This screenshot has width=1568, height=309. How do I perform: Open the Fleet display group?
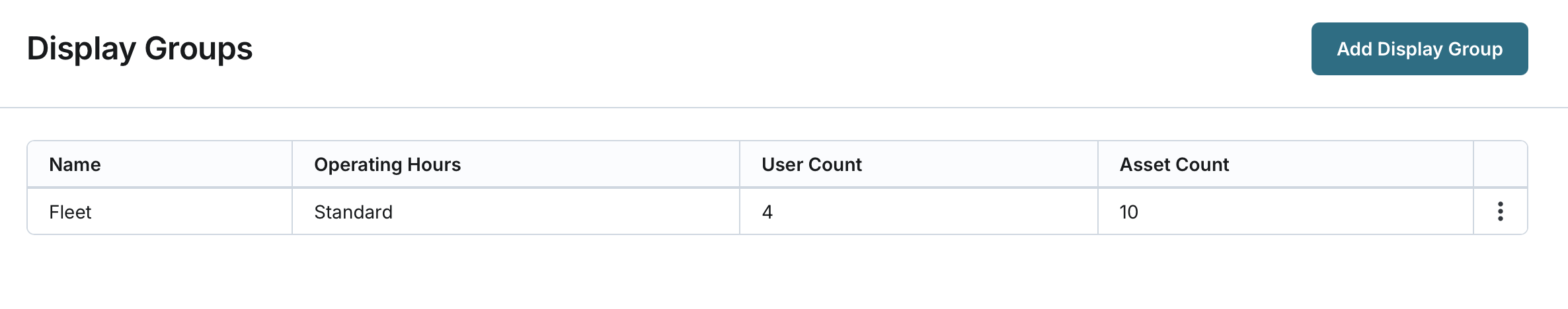point(70,212)
